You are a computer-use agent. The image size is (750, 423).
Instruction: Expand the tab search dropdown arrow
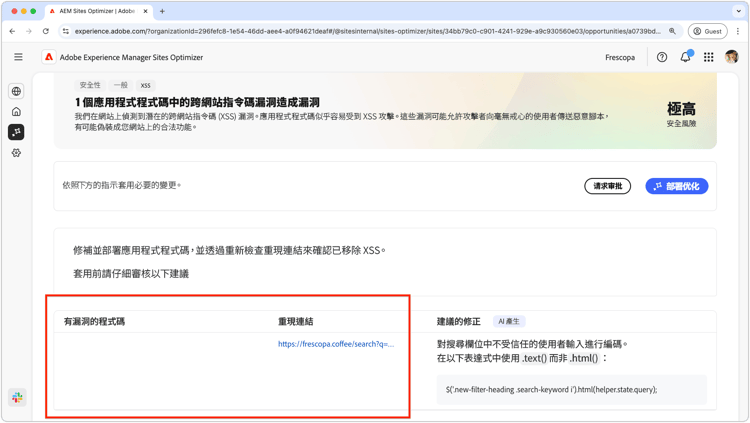pyautogui.click(x=739, y=11)
